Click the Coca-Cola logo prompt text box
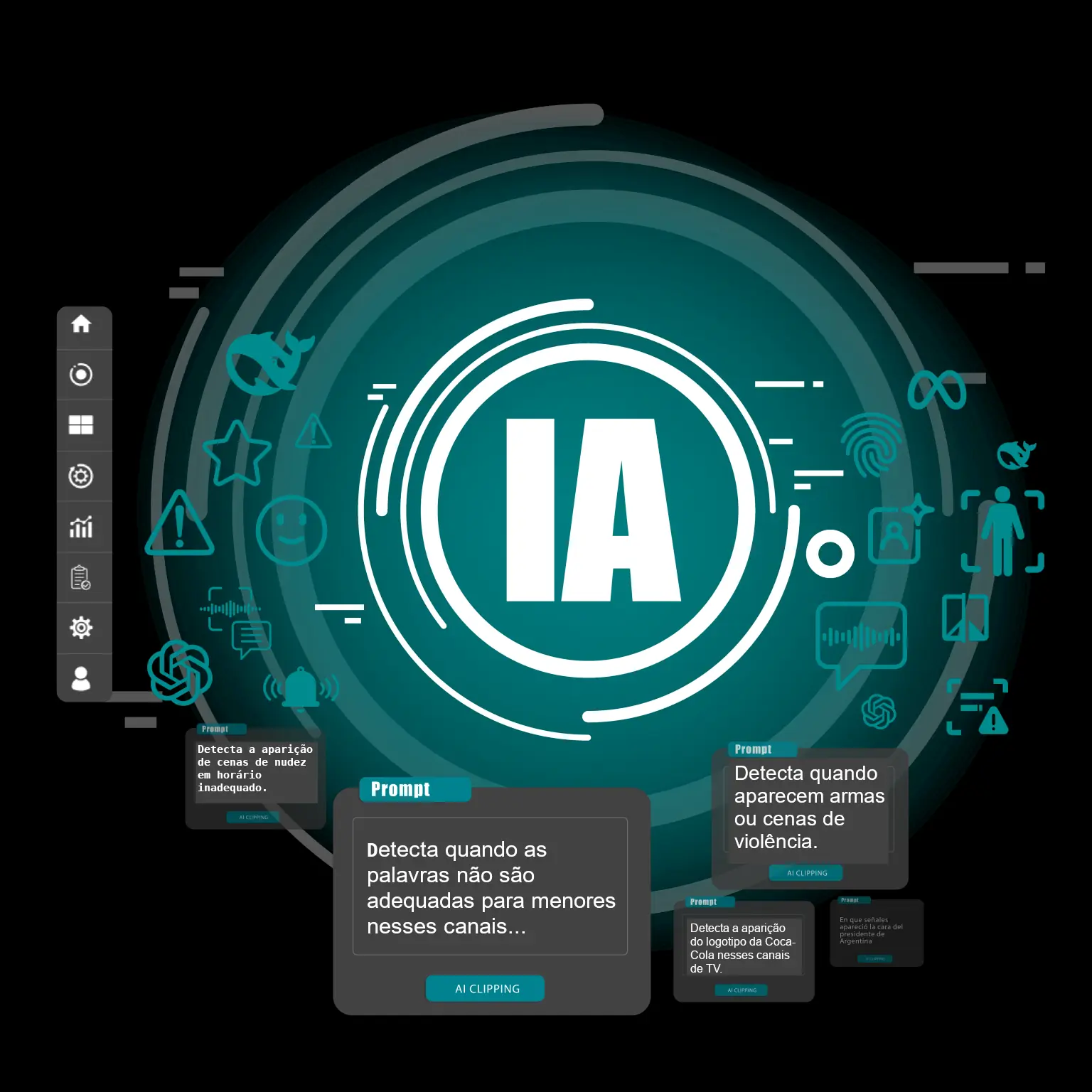 742,948
